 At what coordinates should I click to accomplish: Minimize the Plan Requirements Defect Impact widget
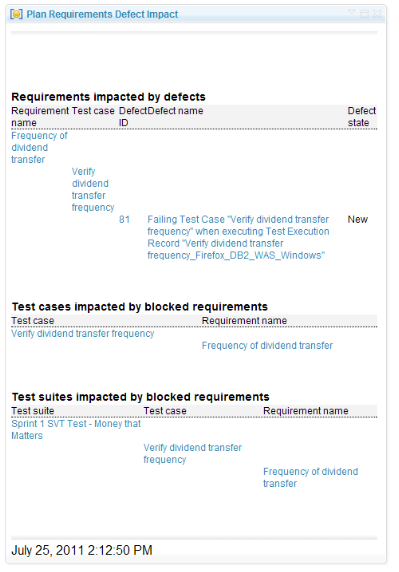tap(364, 14)
